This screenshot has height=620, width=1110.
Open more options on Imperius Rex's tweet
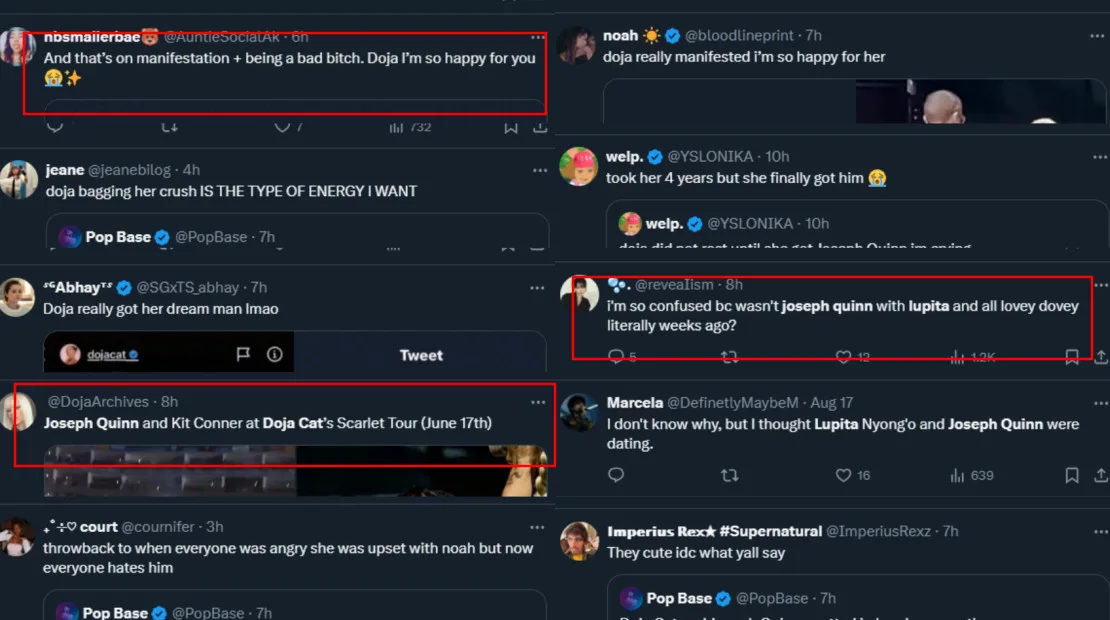click(1101, 532)
